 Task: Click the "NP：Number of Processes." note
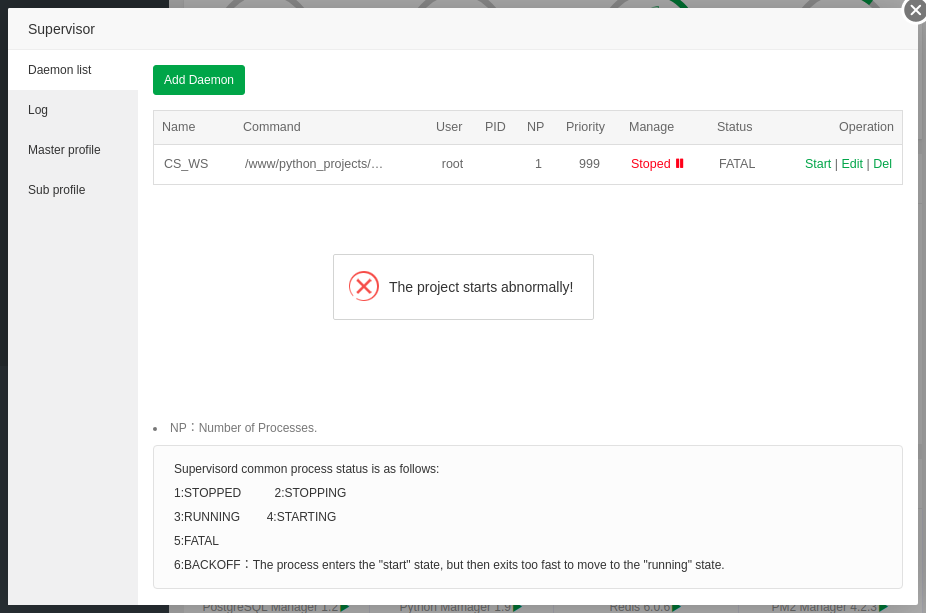point(243,428)
